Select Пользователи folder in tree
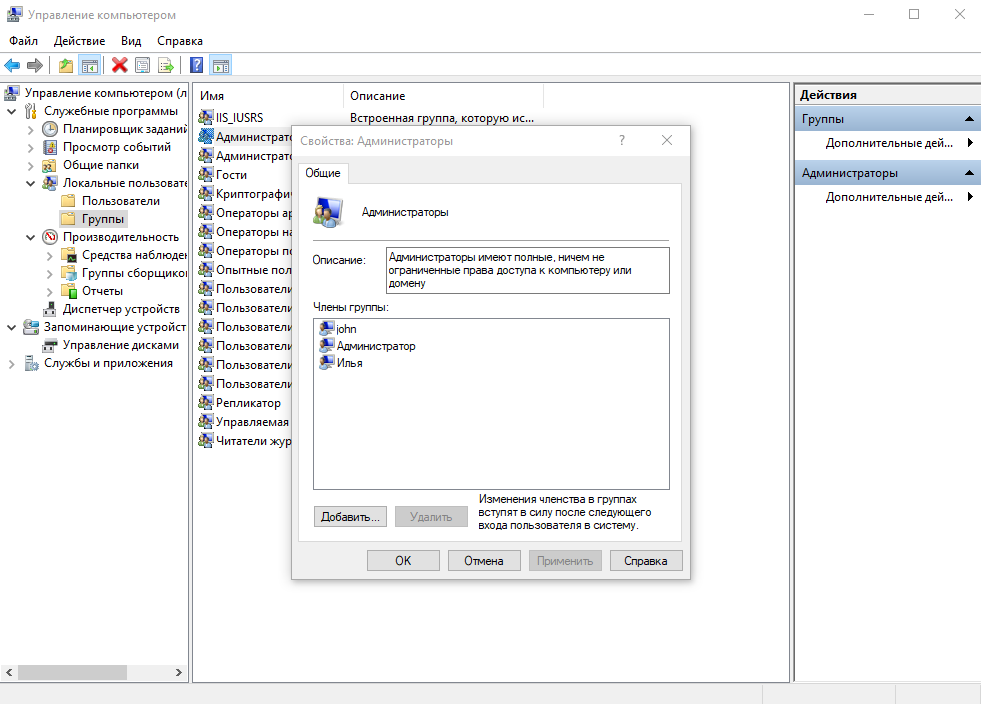Viewport: 981px width, 704px height. pos(111,201)
